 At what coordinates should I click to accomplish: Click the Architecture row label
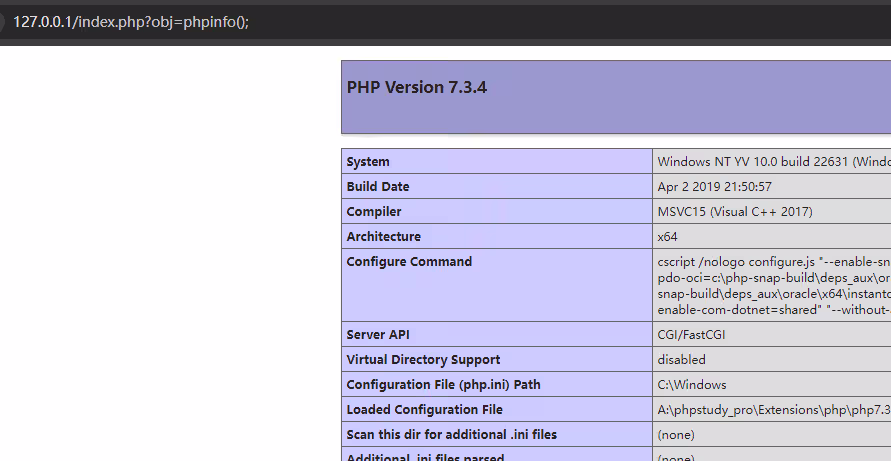point(383,237)
